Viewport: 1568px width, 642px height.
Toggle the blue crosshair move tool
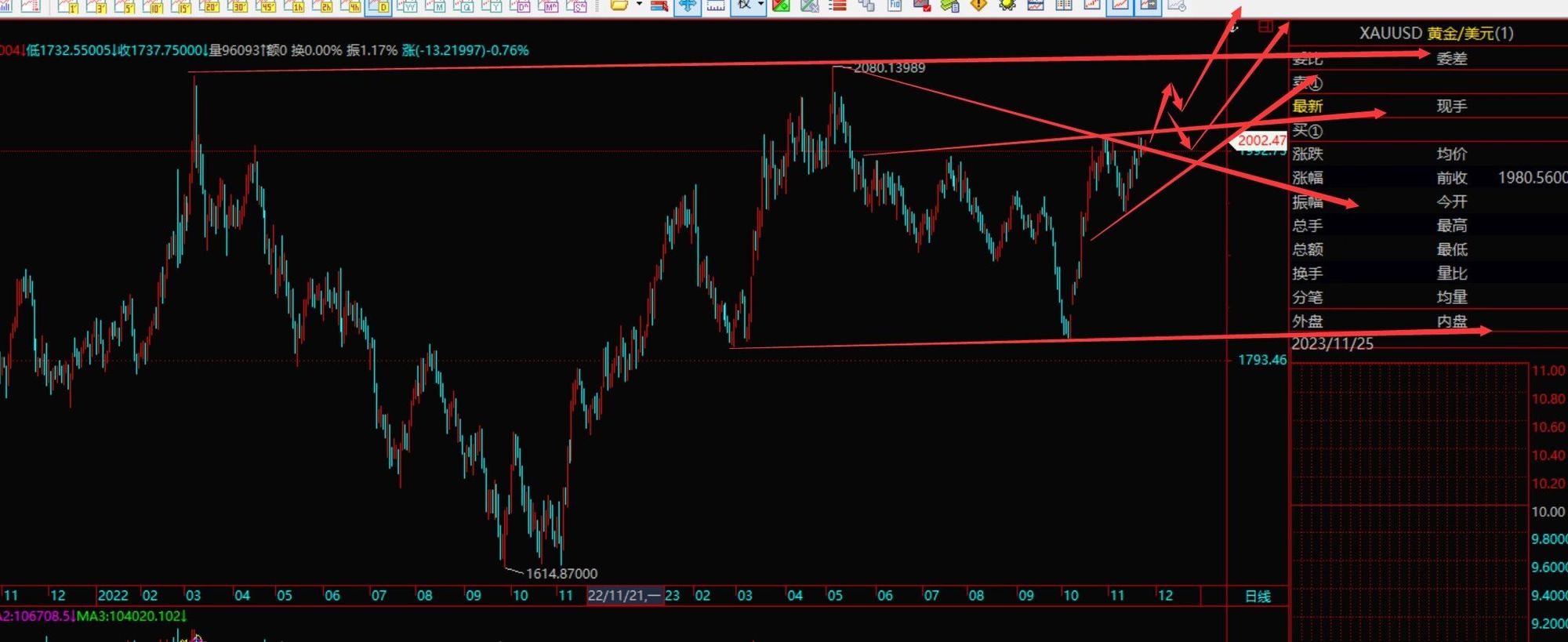tap(687, 5)
